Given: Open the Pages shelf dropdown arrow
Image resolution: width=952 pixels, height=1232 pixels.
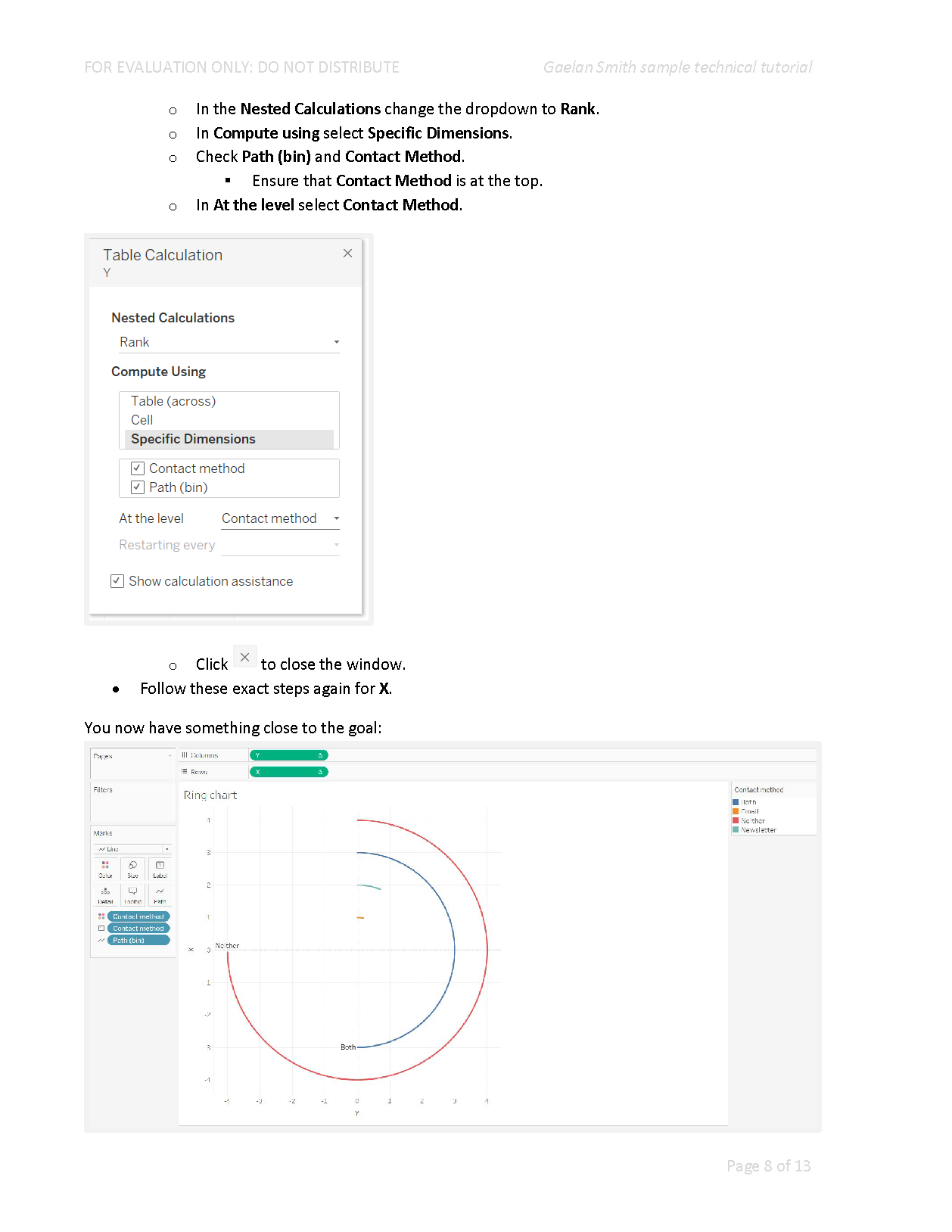Looking at the screenshot, I should coord(170,756).
